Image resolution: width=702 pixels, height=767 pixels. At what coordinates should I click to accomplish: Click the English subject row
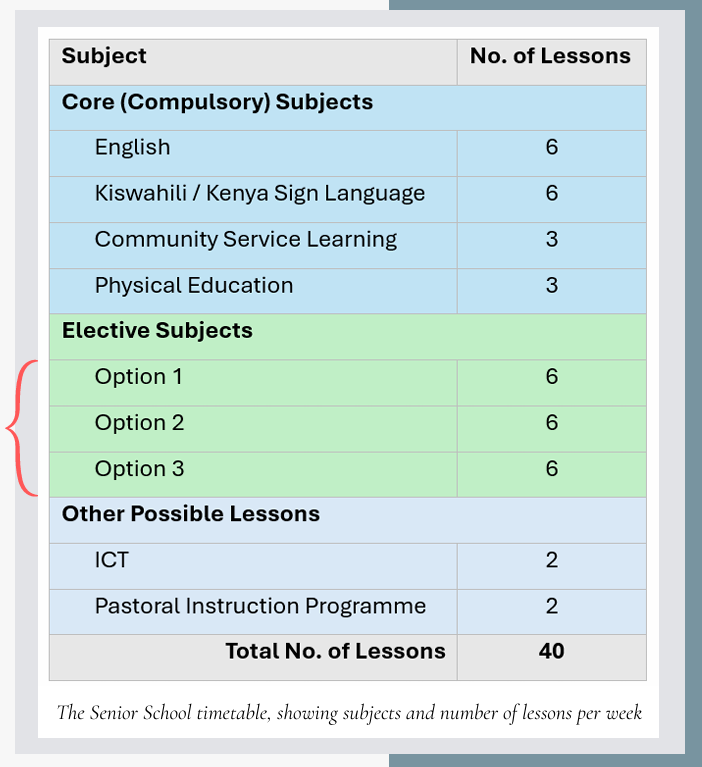coord(132,147)
